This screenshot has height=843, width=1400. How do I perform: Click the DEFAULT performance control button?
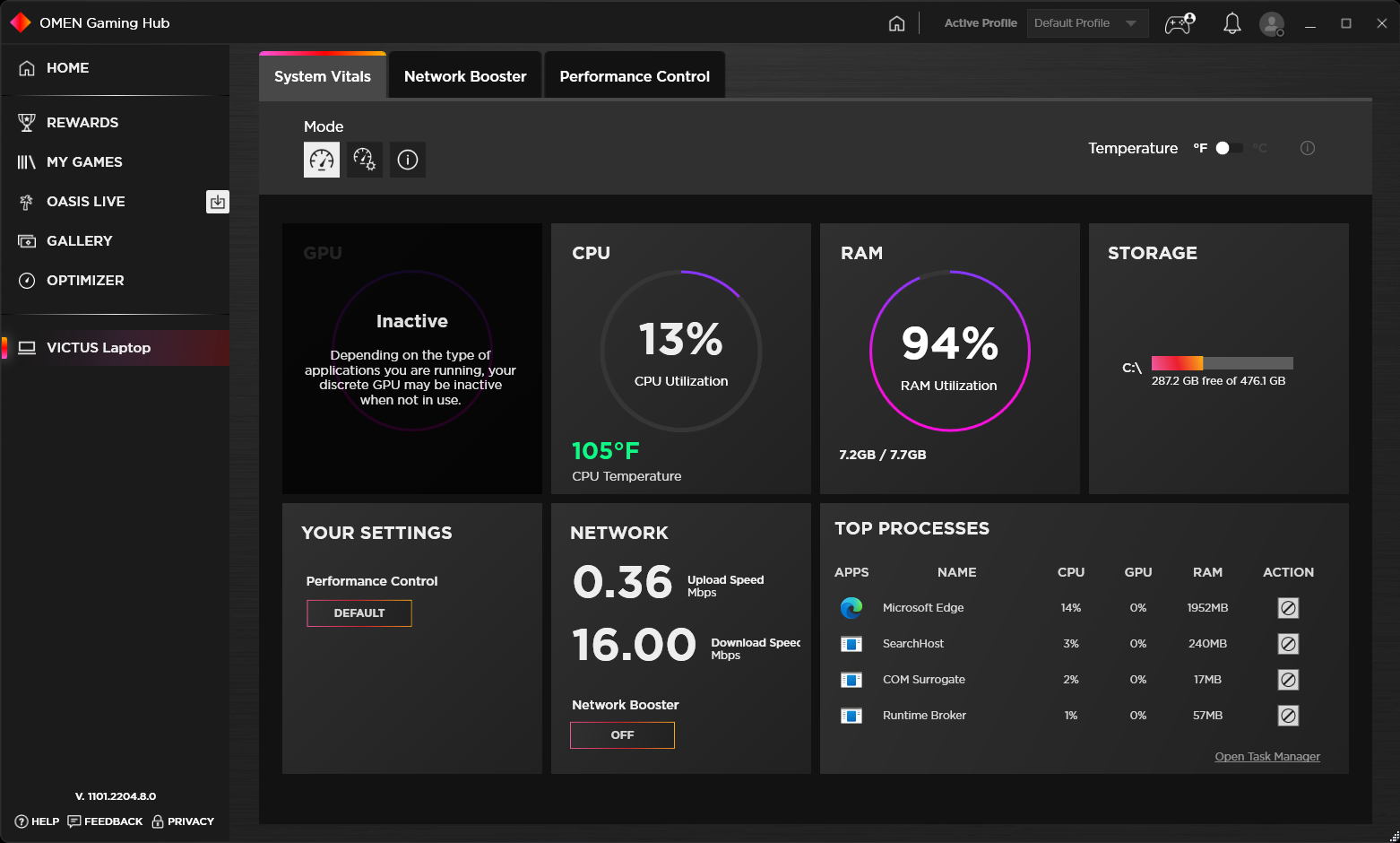coord(359,613)
